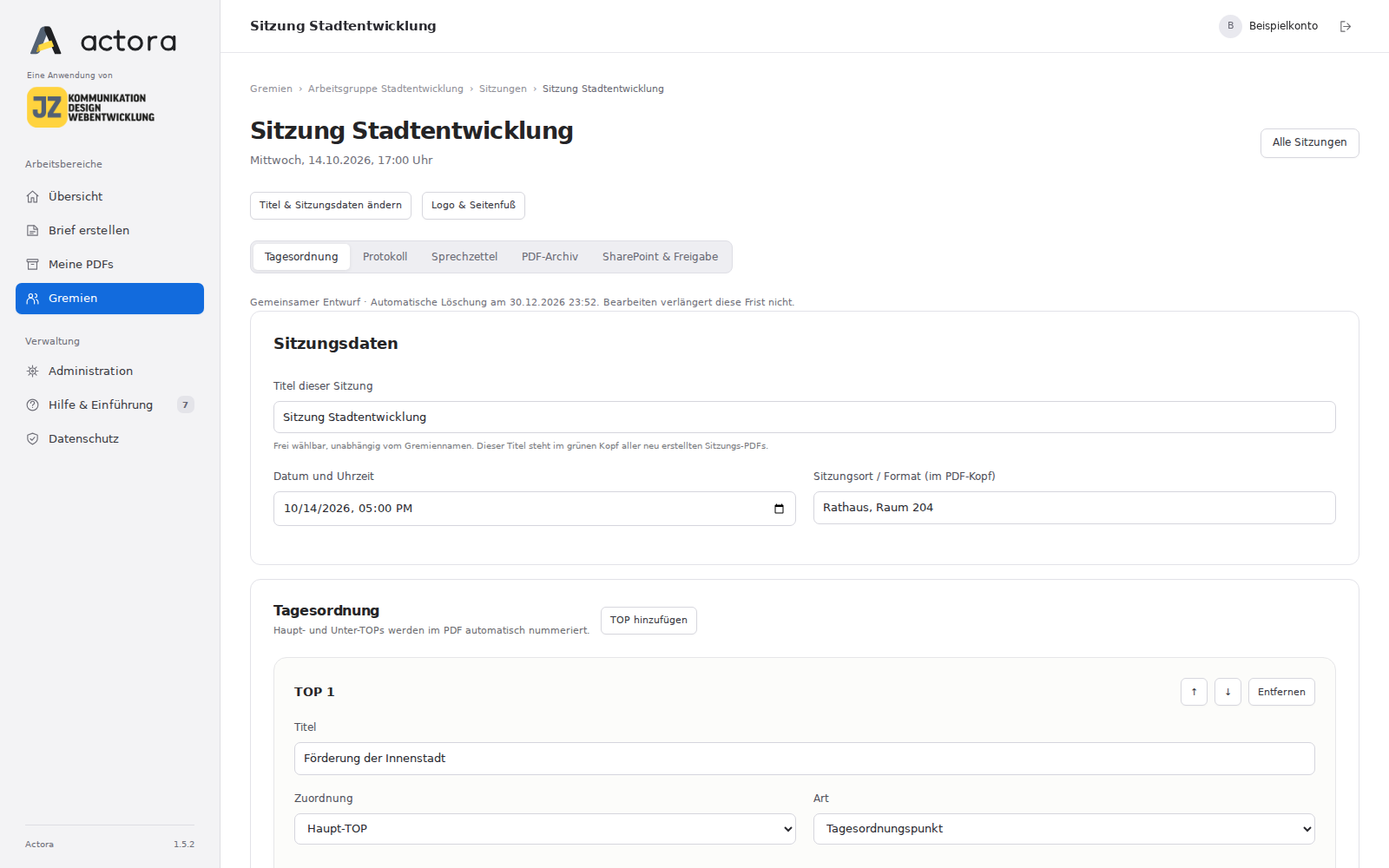
Task: Click Titel & Sitzungsdaten ändern button
Action: point(331,206)
